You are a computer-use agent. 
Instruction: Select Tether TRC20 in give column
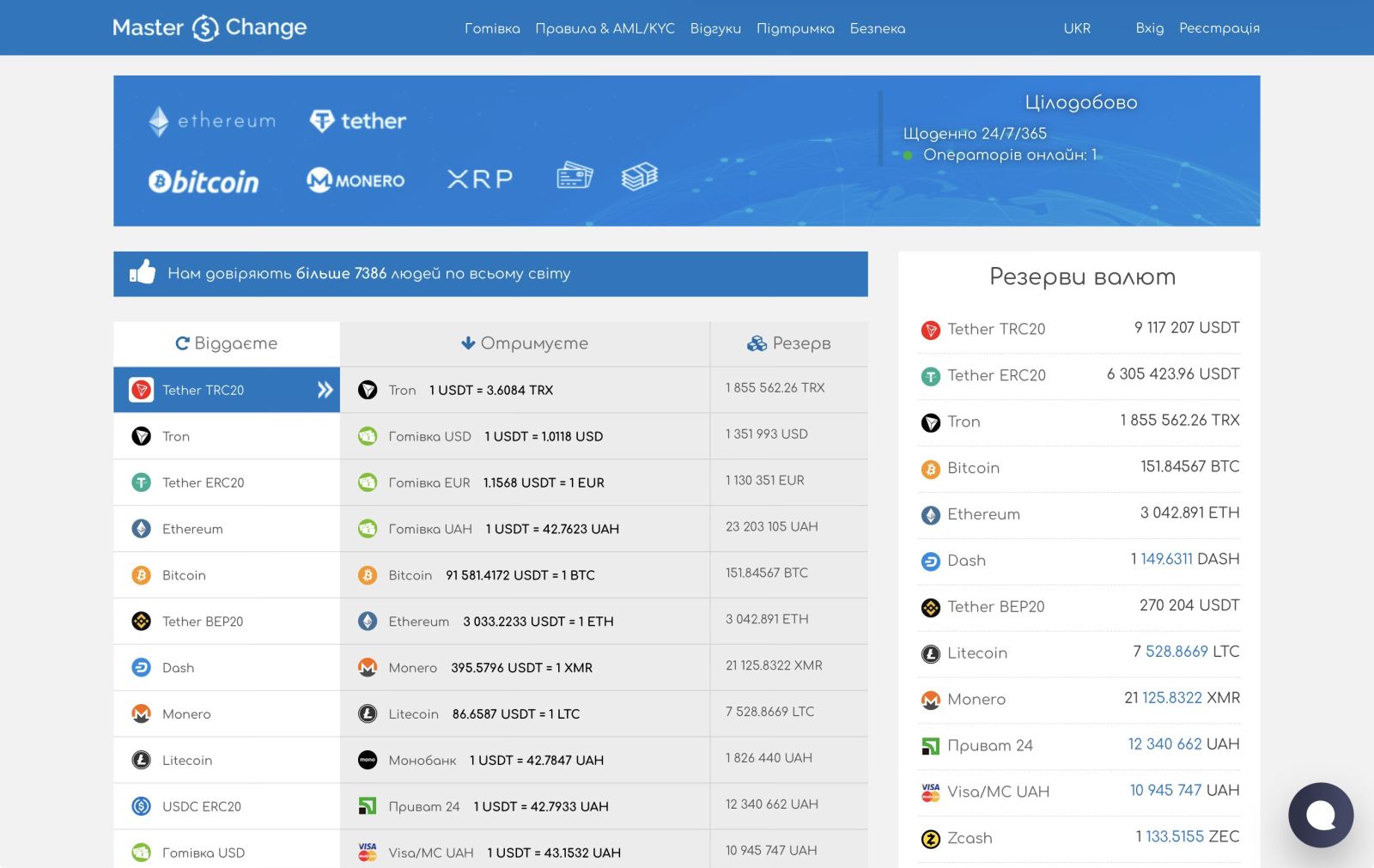(227, 390)
